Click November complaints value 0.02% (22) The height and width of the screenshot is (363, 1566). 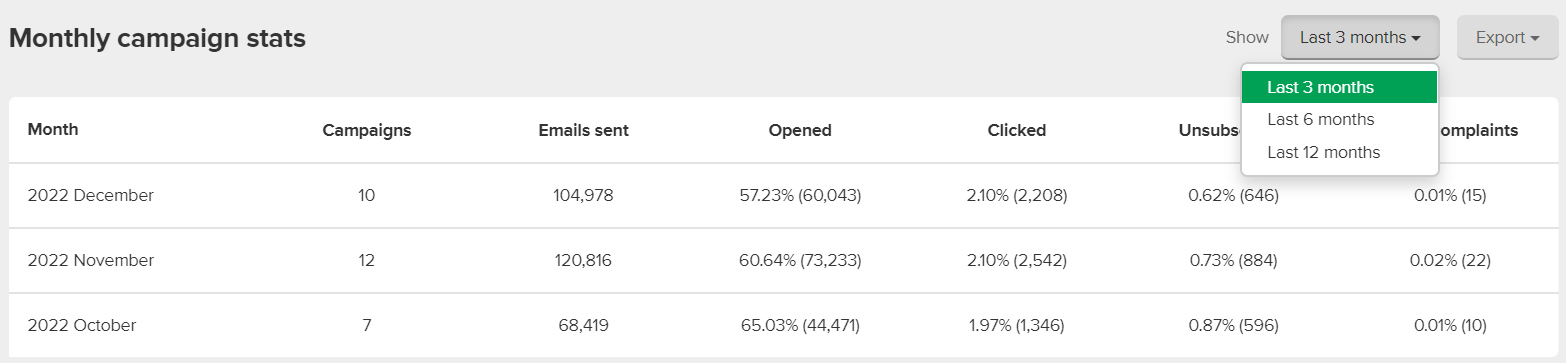click(x=1450, y=261)
